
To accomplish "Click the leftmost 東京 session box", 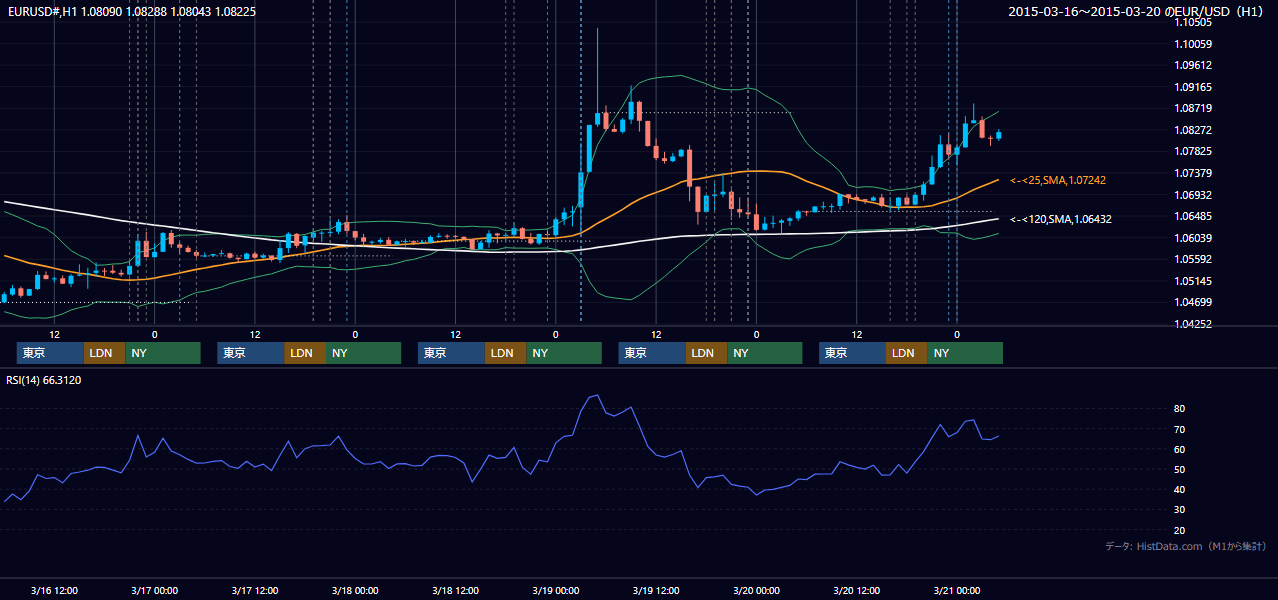I will coord(50,353).
